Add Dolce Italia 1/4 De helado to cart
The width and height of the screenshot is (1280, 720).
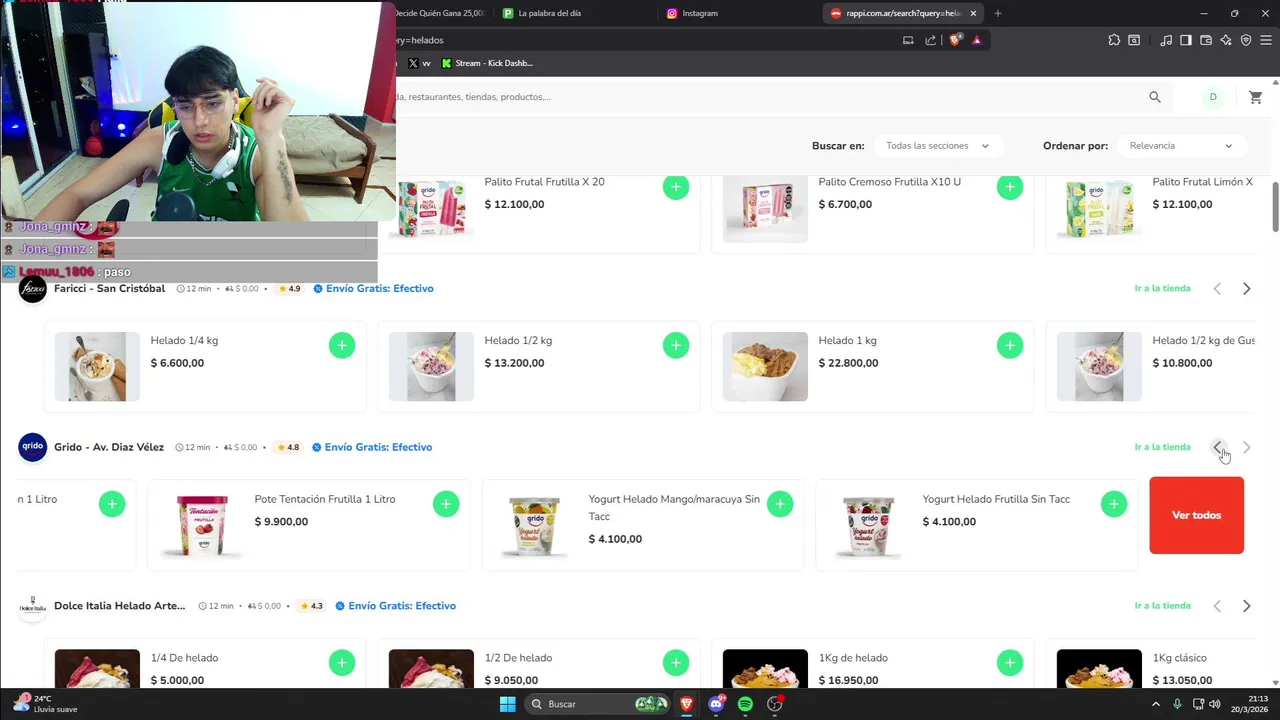point(342,663)
